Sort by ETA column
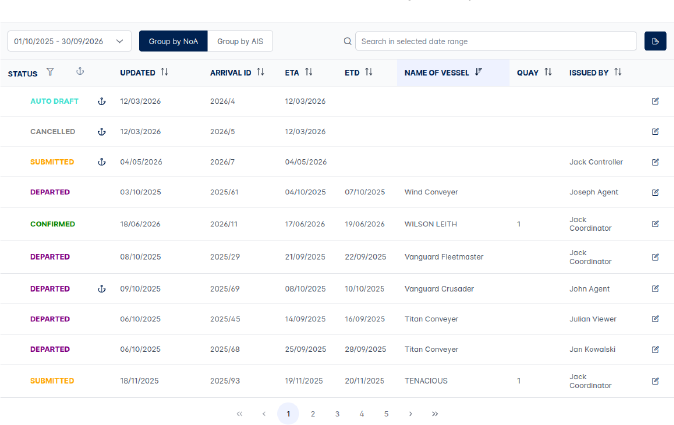 tap(309, 72)
